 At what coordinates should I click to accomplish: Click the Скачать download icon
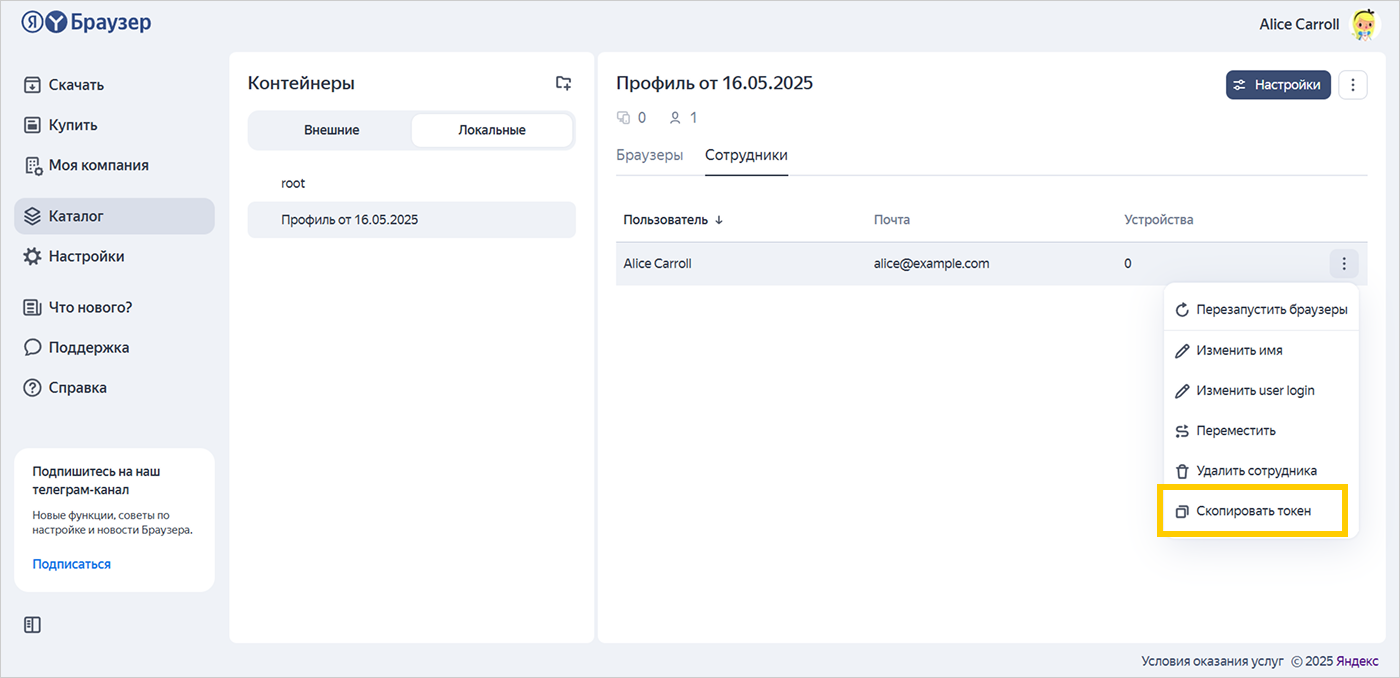[32, 85]
